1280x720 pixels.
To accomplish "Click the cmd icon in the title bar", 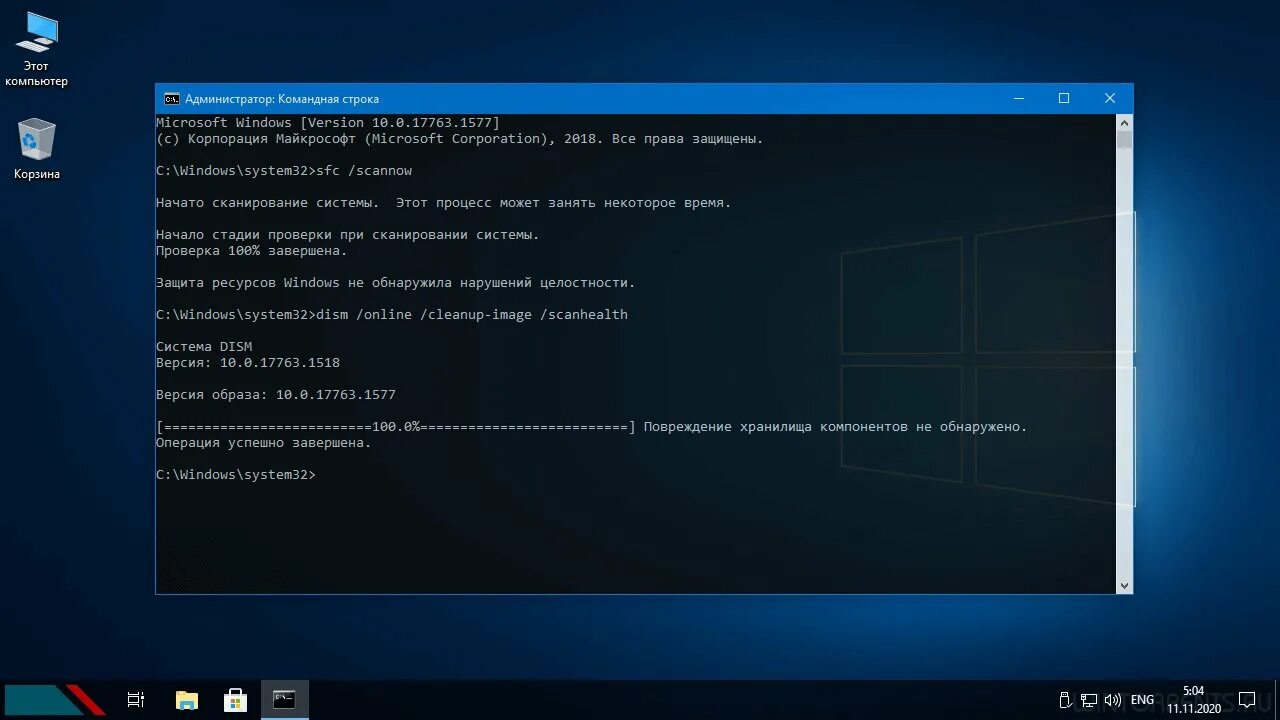I will [x=171, y=99].
